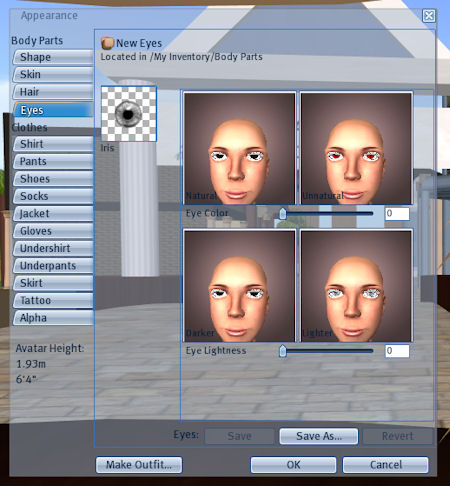This screenshot has height=486, width=450.
Task: Click the '1.93m' avatar height value
Action: coord(31,364)
